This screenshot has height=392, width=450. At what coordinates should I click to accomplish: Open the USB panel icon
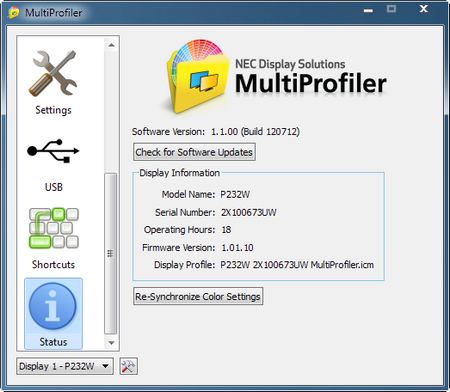(x=53, y=151)
